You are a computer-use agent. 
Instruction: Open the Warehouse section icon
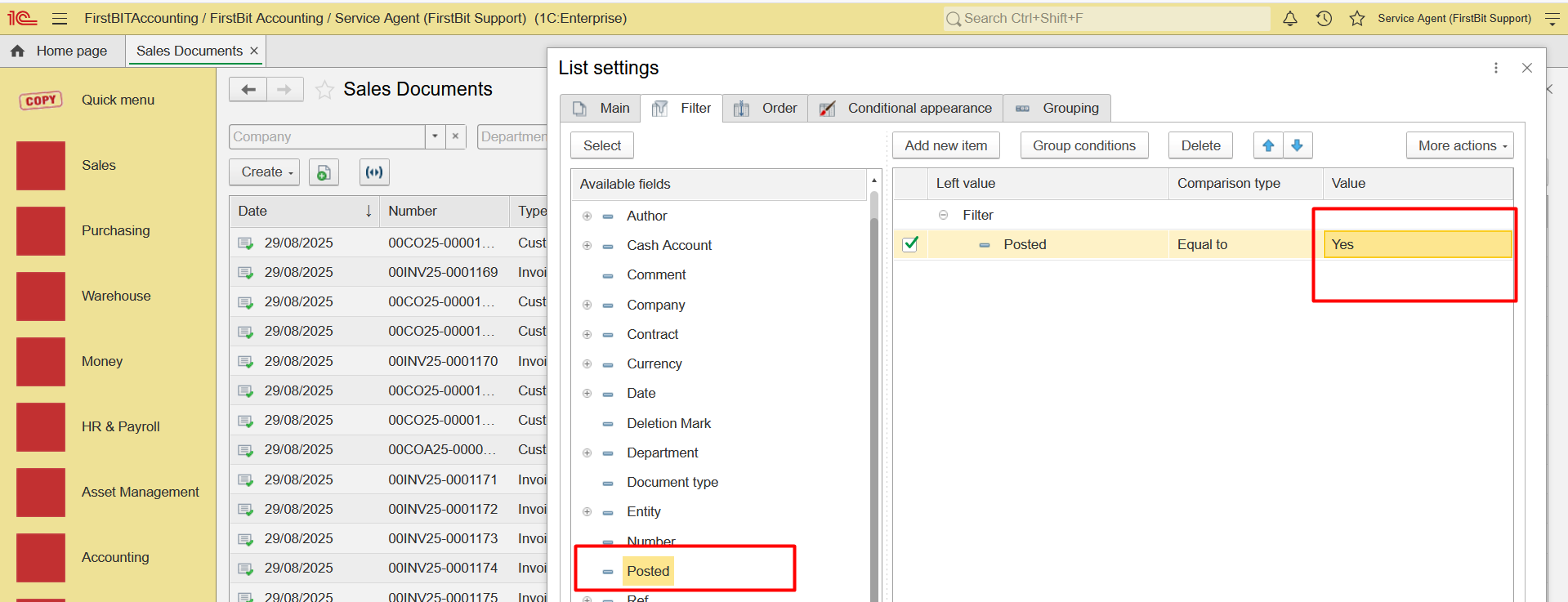pyautogui.click(x=41, y=297)
